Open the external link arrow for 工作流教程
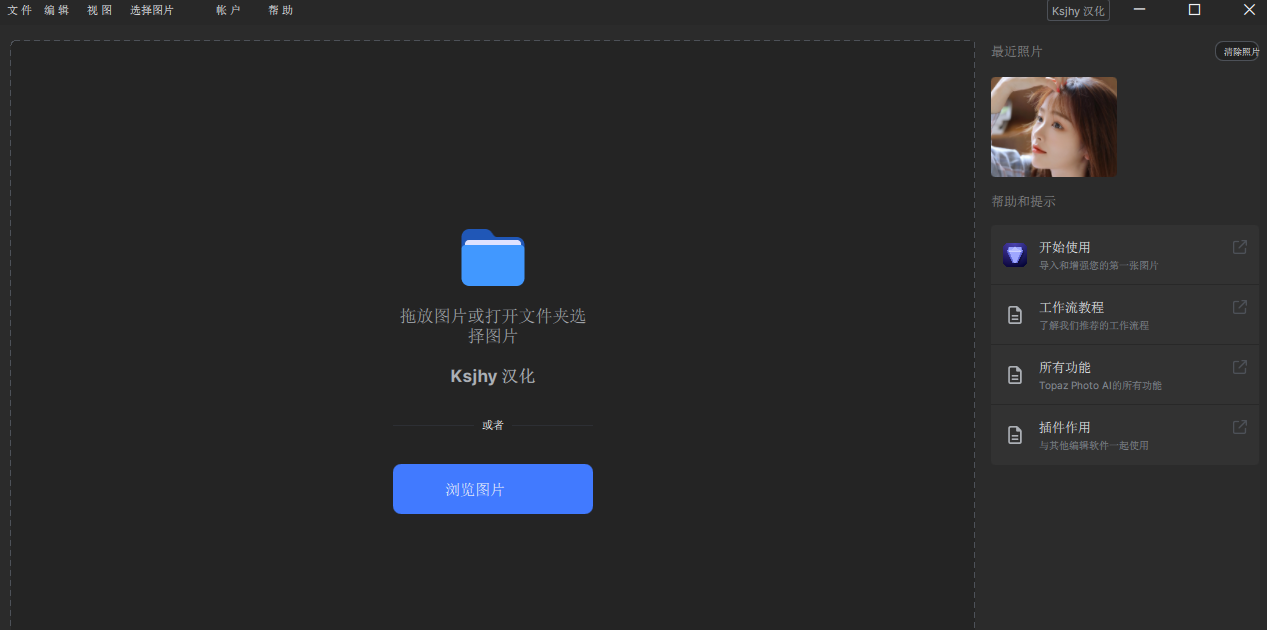Viewport: 1267px width, 630px height. pos(1239,307)
